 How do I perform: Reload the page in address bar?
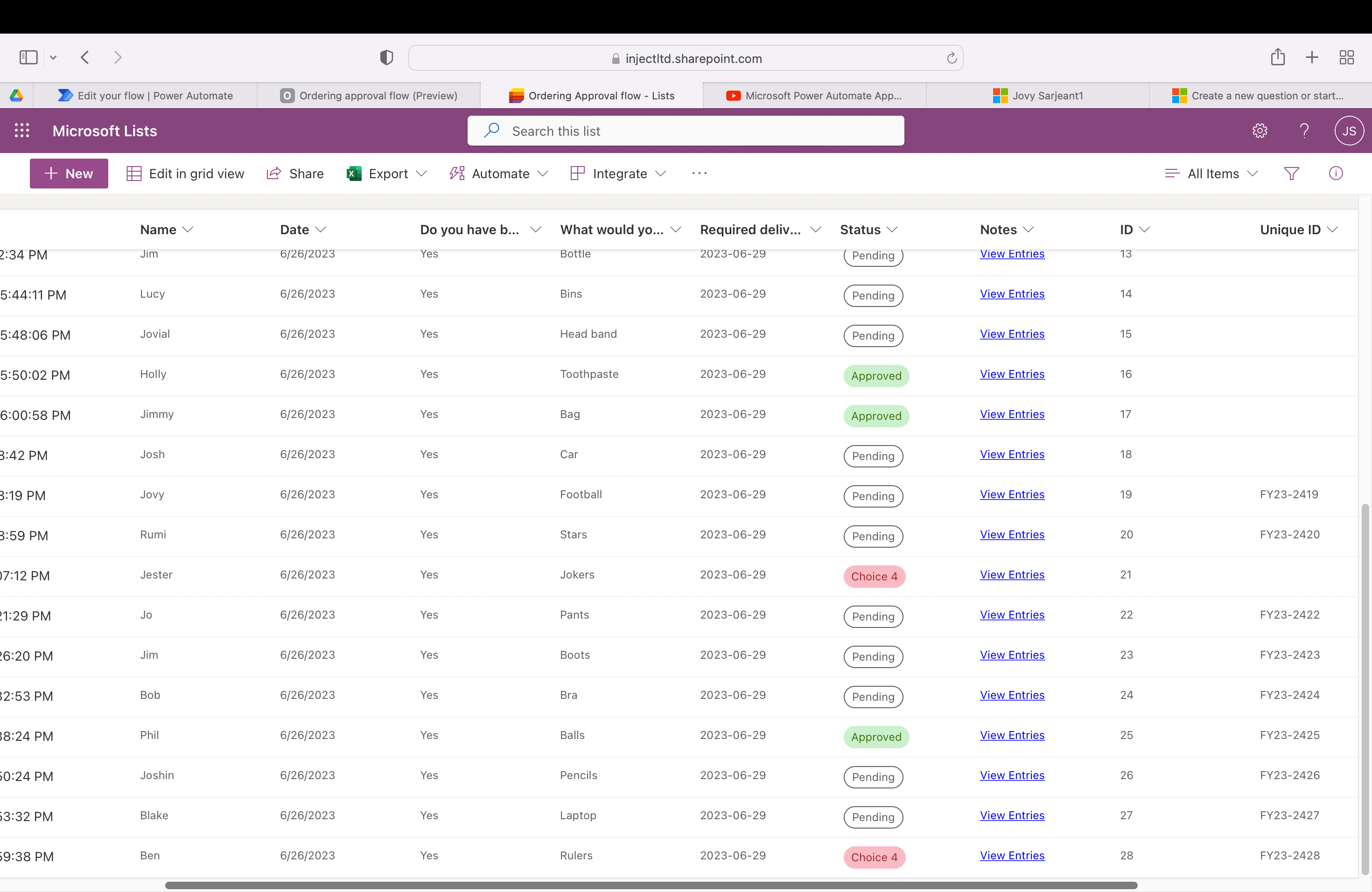[951, 58]
